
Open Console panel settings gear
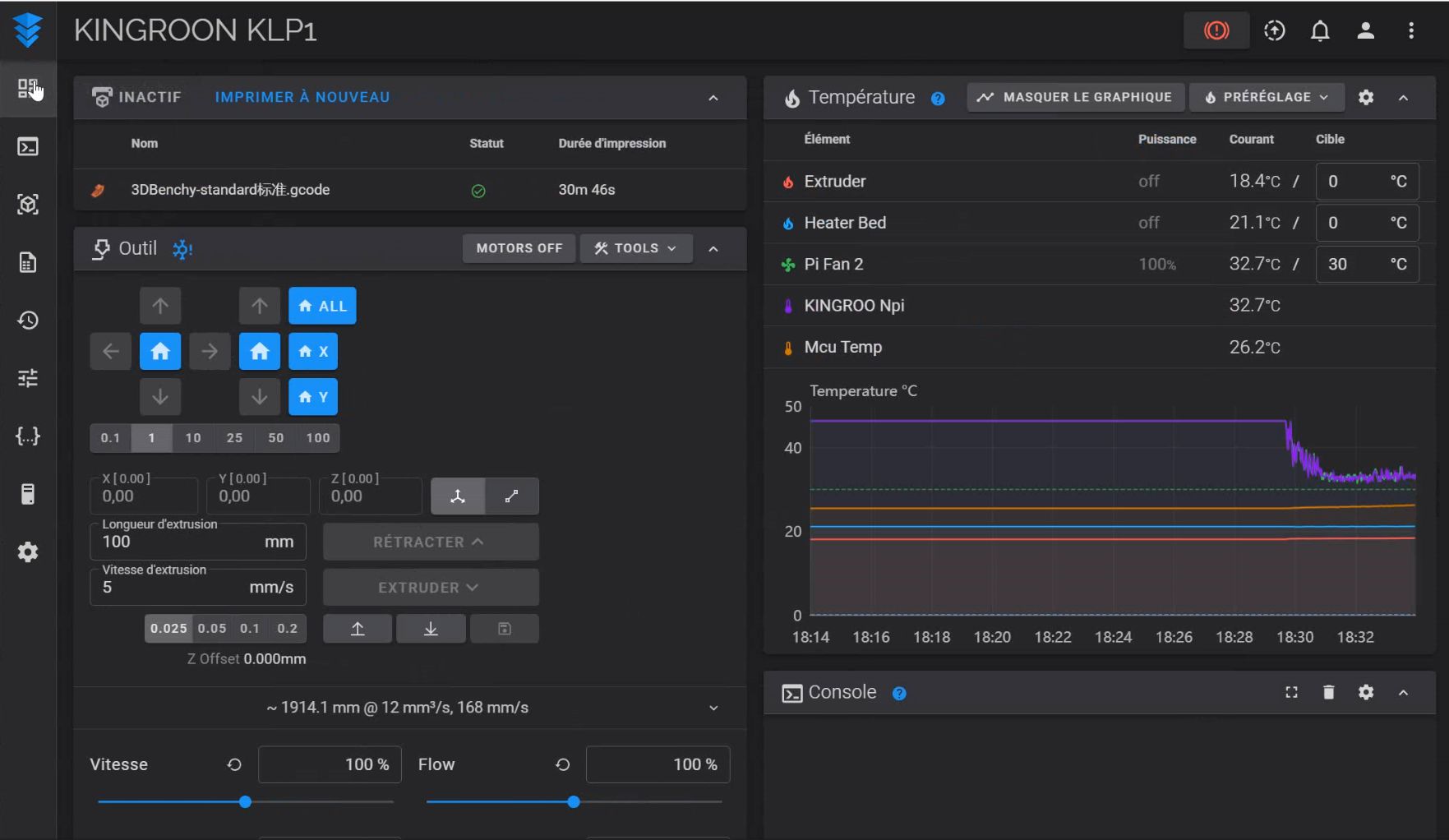point(1366,692)
